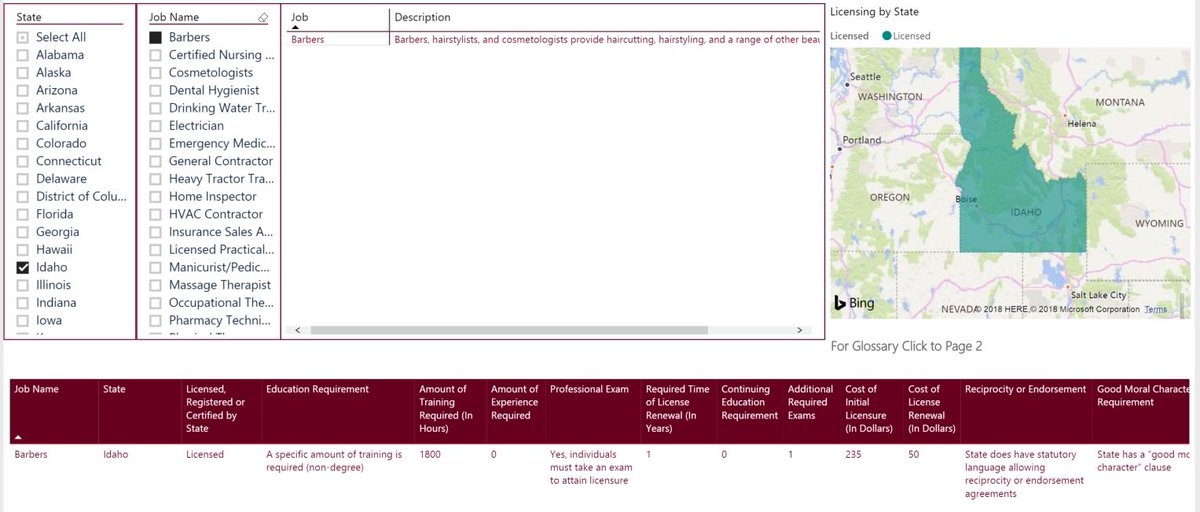1200x512 pixels.
Task: Check the Colorado checkbox
Action: click(23, 143)
